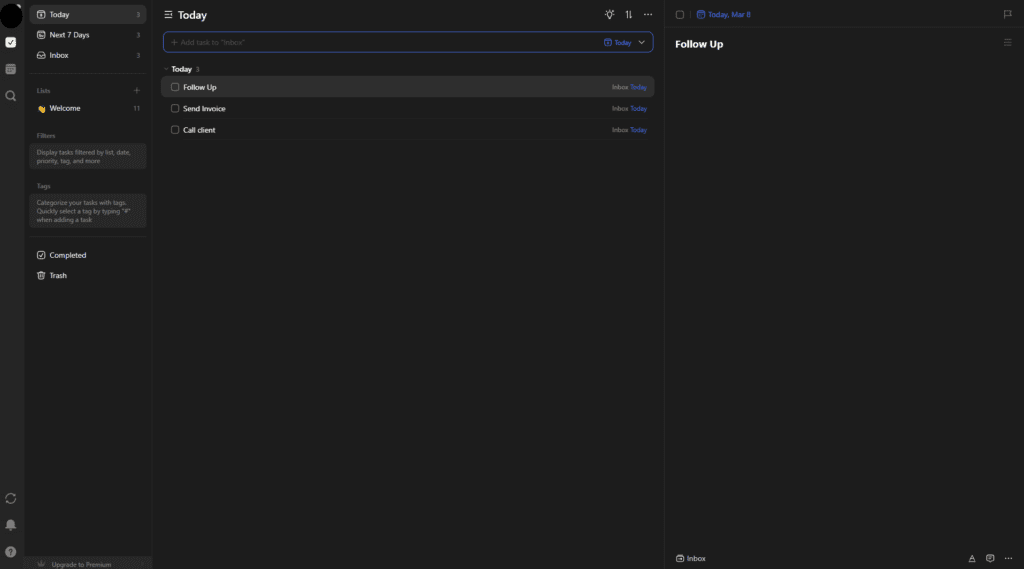Open the Help question mark icon
This screenshot has width=1024, height=569.
(x=10, y=552)
